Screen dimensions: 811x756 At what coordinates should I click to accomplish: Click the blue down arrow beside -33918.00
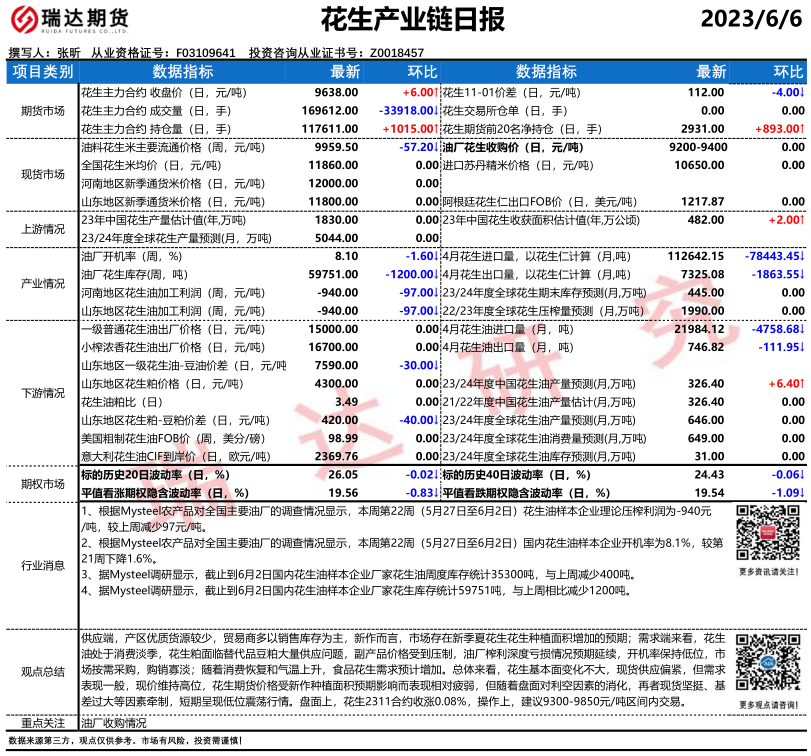pyautogui.click(x=437, y=110)
